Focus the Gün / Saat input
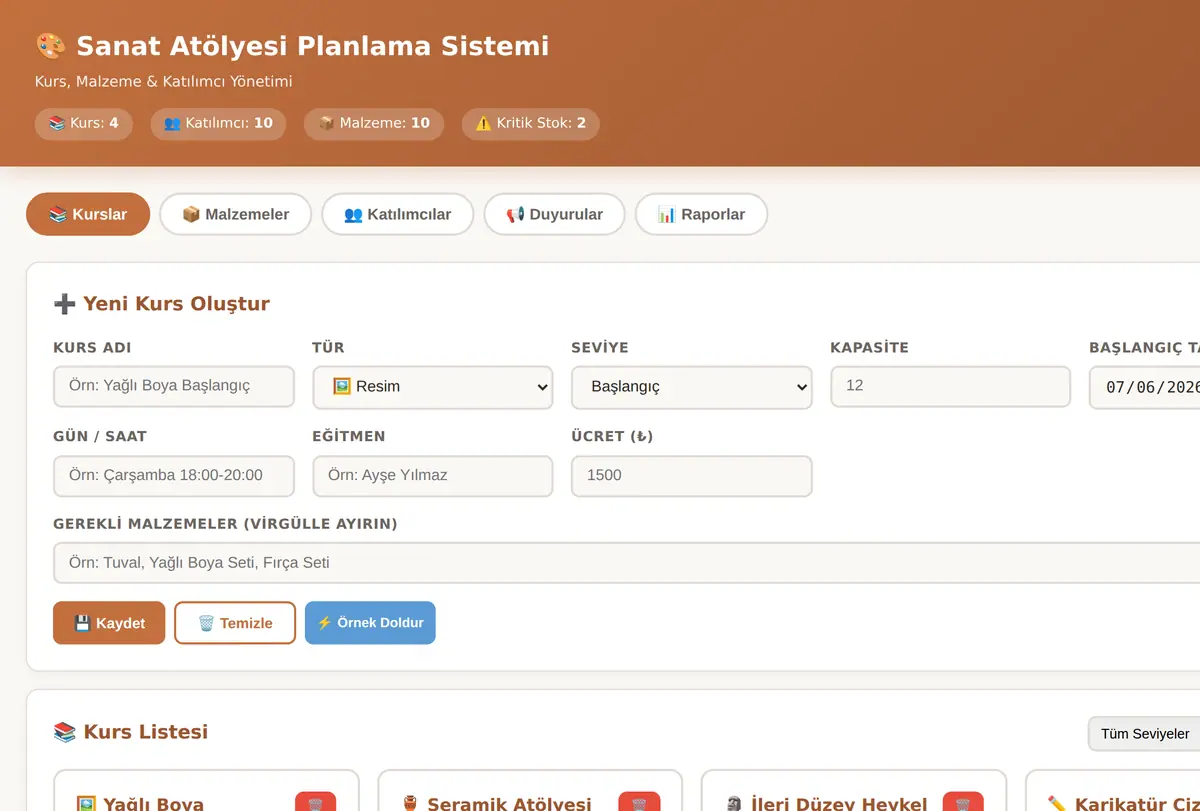Viewport: 1200px width, 811px height. (x=174, y=476)
